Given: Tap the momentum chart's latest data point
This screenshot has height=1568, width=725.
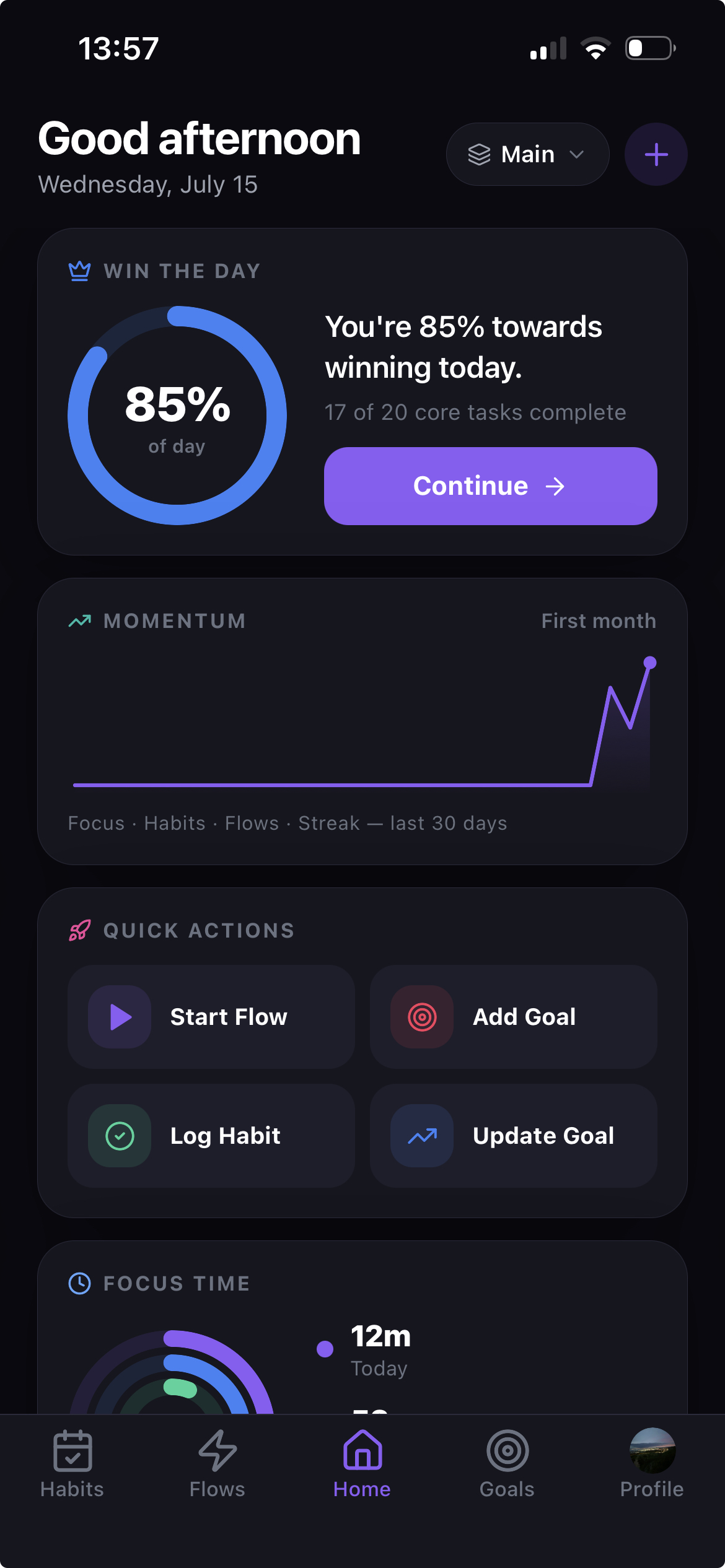Looking at the screenshot, I should pos(649,663).
